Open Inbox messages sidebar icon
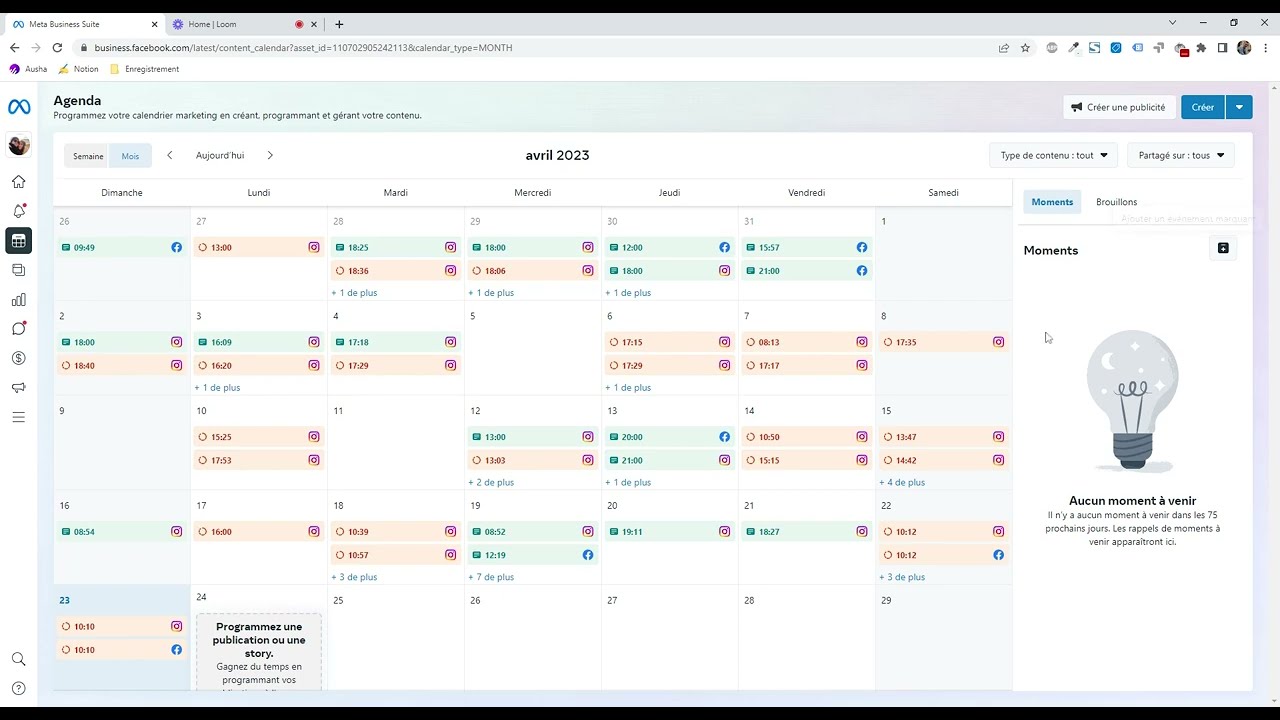The image size is (1280, 720). tap(18, 329)
